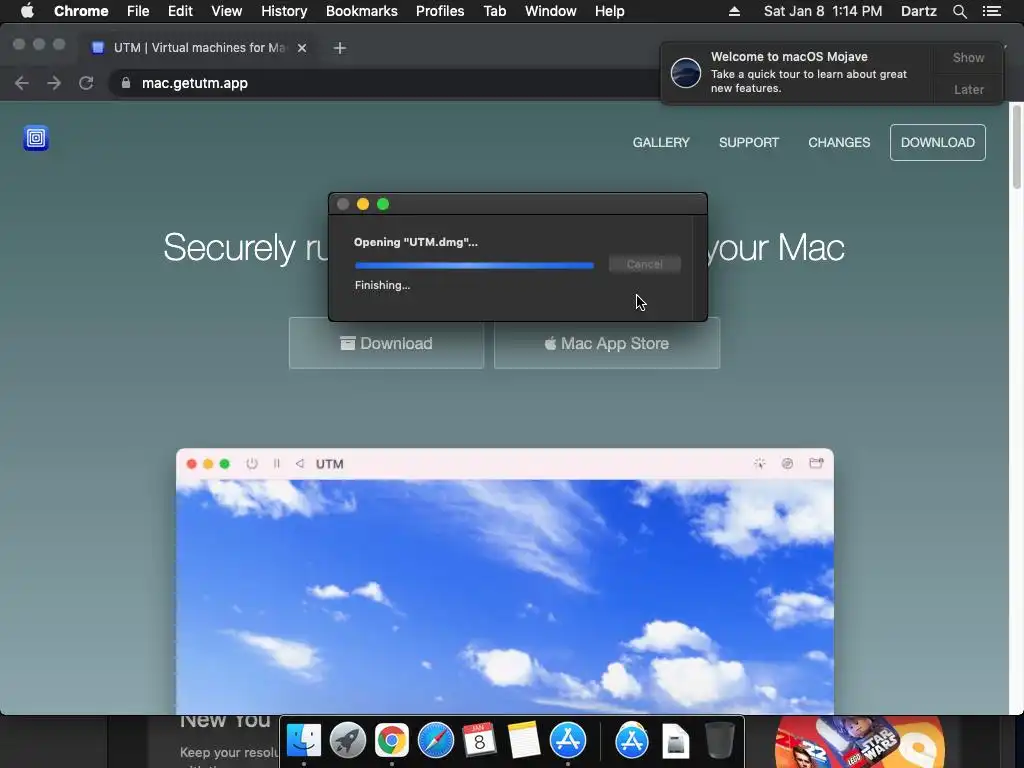Select the UTM Virtual machines tab
The height and width of the screenshot is (768, 1024).
click(199, 48)
